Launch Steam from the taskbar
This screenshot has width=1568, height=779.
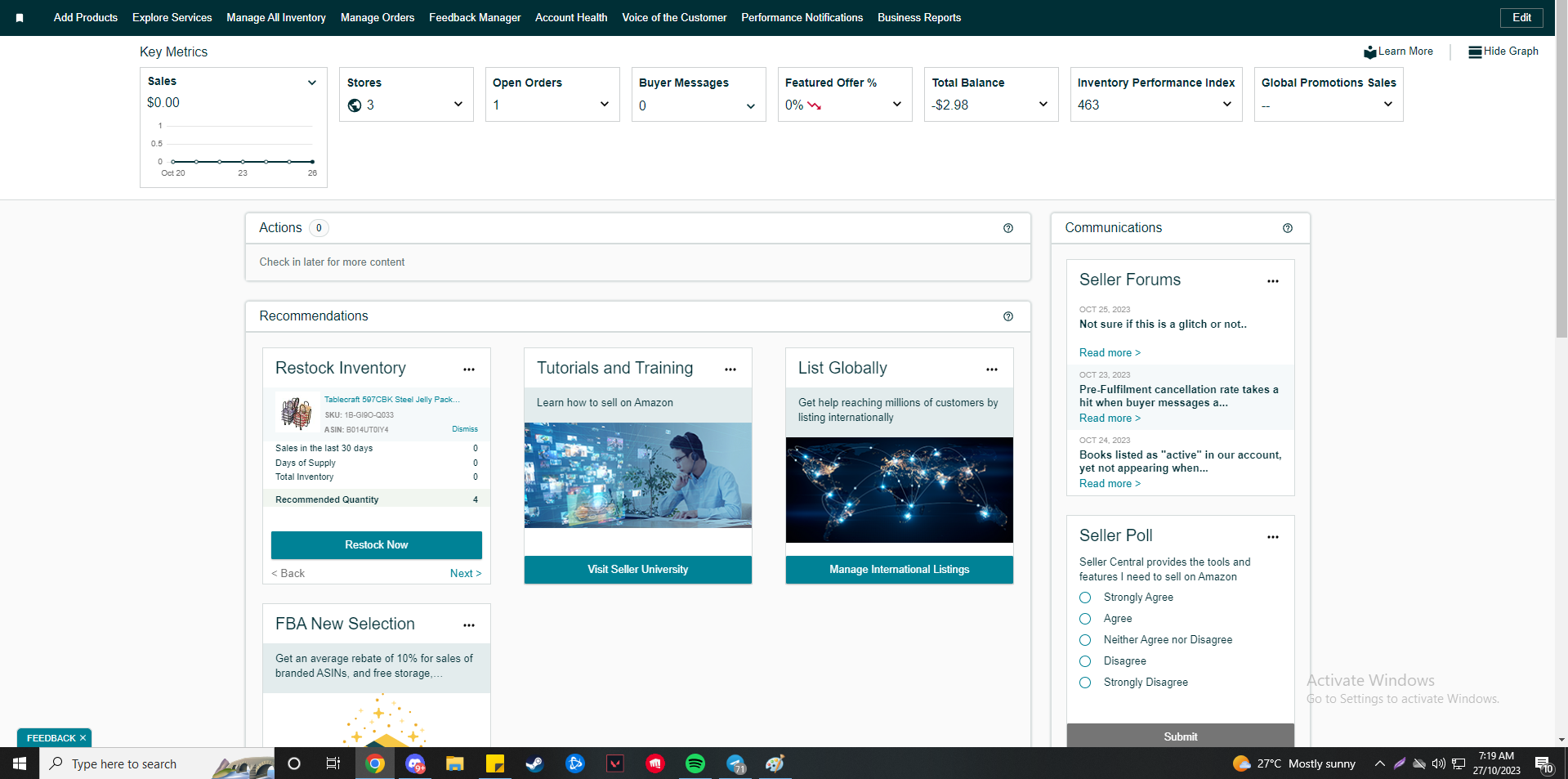tap(535, 763)
